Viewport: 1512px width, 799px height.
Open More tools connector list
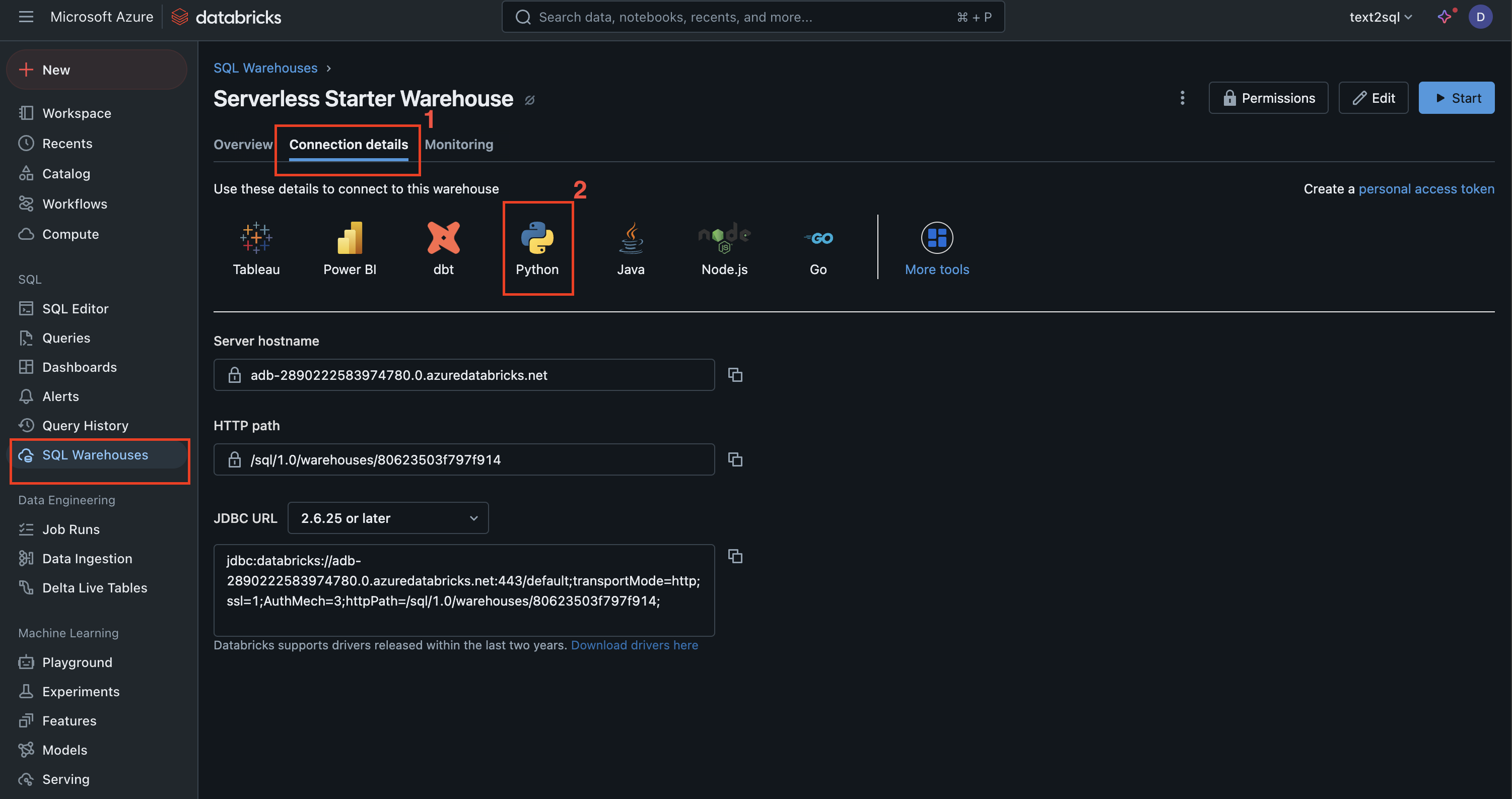937,249
